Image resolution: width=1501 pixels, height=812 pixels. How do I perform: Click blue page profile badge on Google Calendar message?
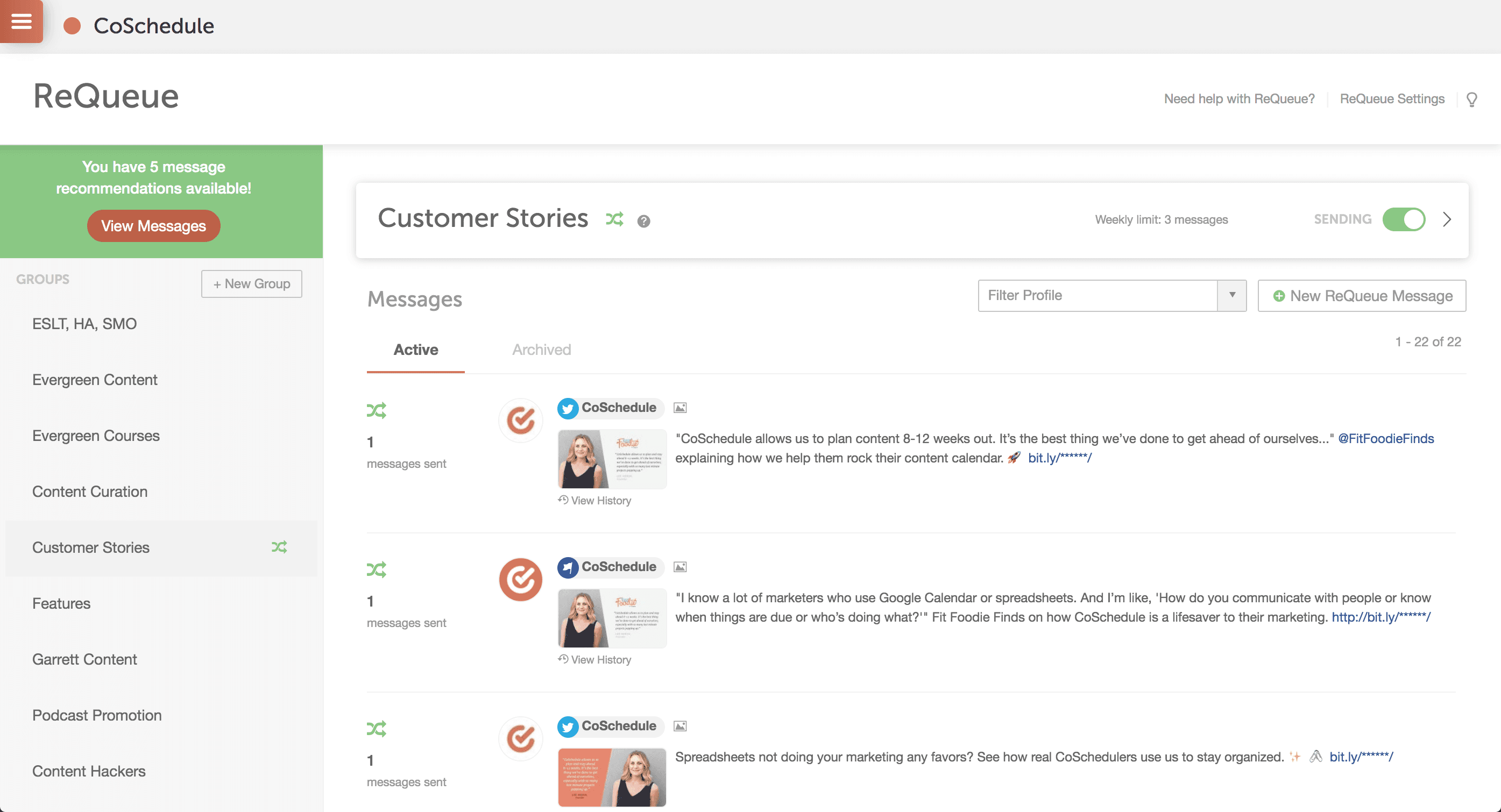coord(568,567)
